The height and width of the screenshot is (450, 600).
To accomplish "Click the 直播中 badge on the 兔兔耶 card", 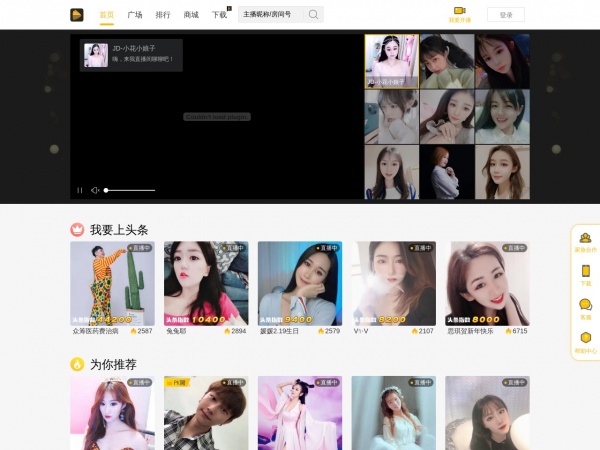I will tap(234, 248).
